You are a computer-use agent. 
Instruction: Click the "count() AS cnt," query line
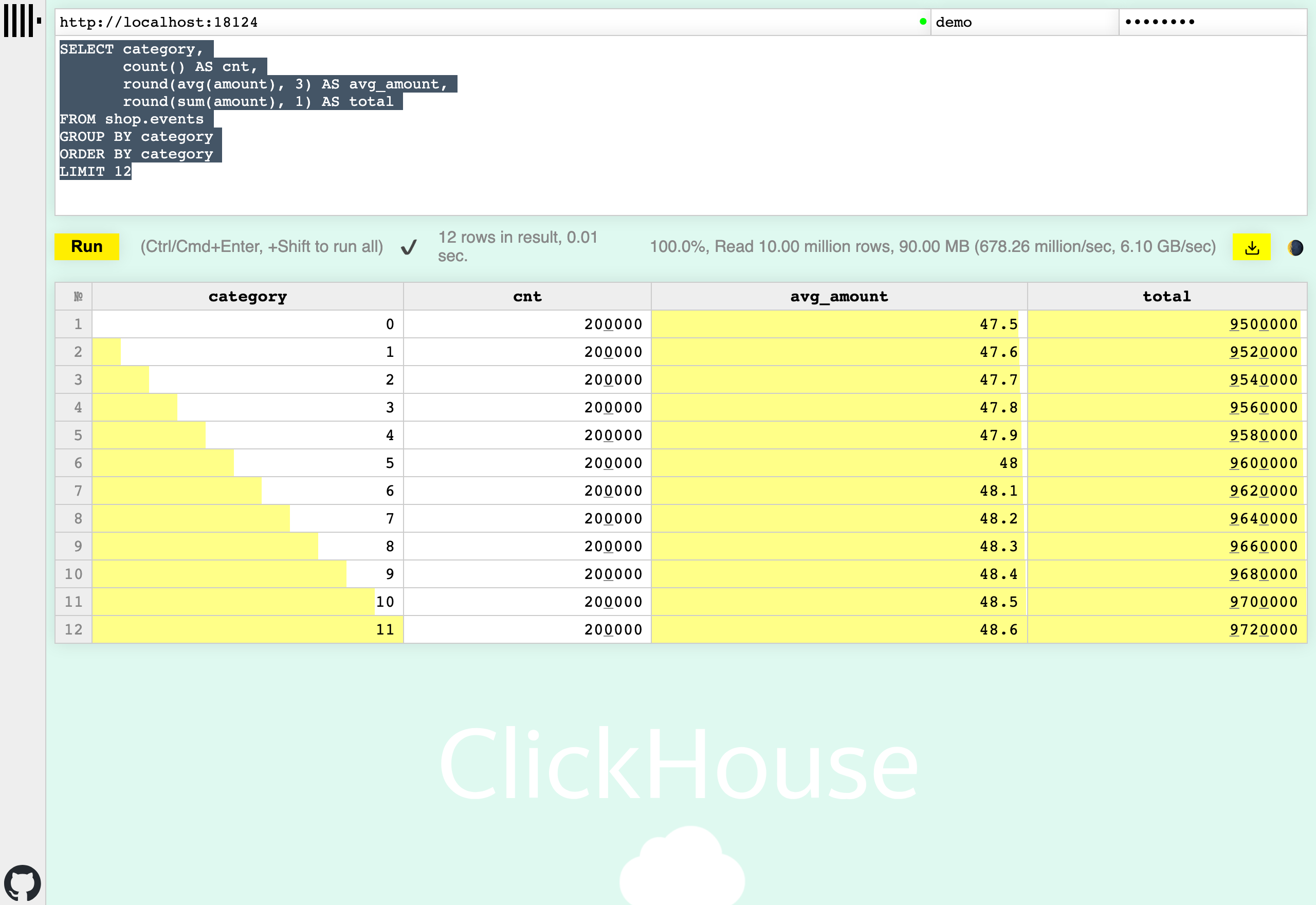190,67
